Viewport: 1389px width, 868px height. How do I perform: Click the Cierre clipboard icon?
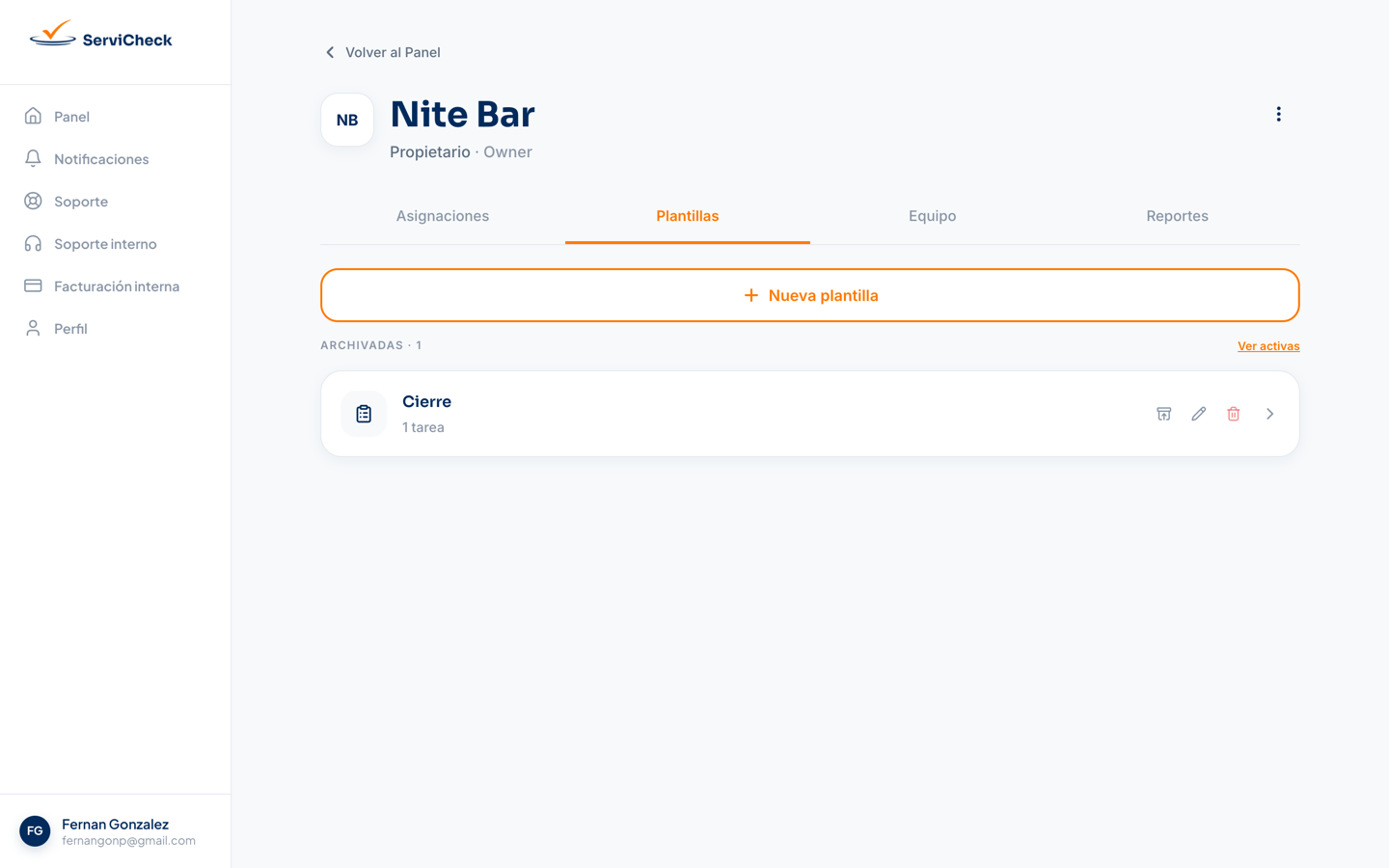[364, 414]
